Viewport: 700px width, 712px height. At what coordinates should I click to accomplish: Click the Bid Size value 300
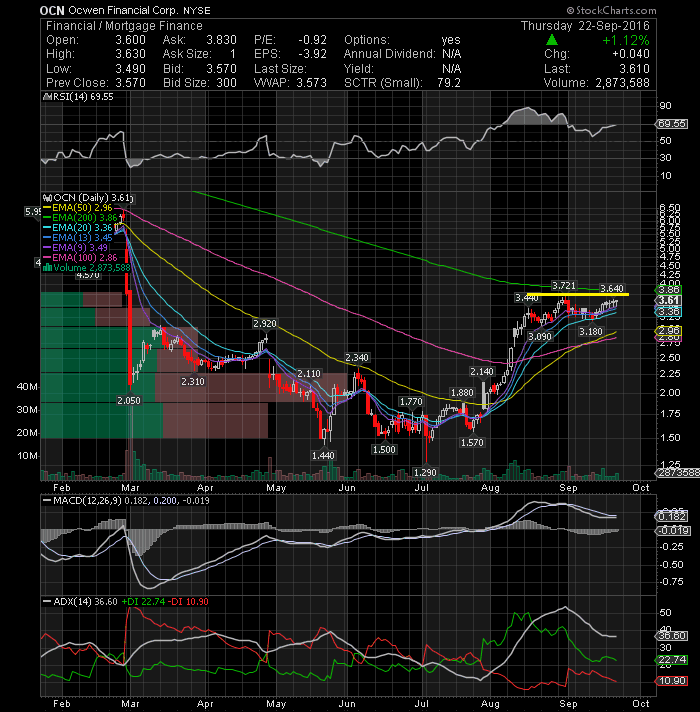[226, 83]
